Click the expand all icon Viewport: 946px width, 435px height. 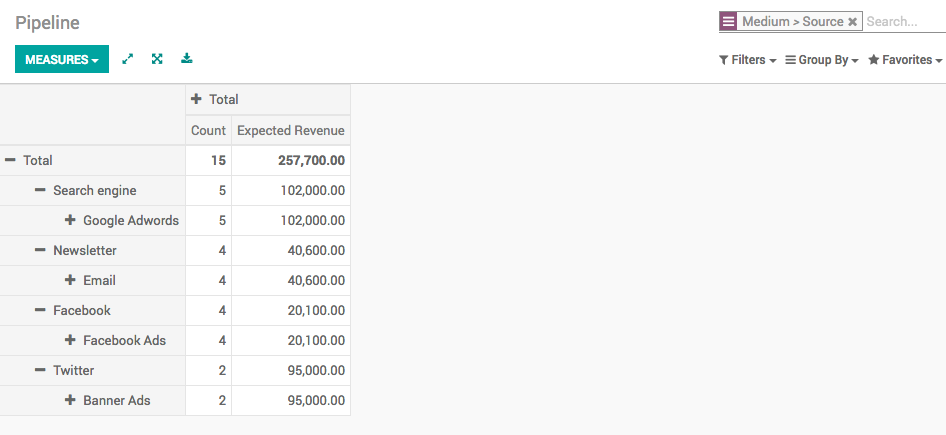tap(157, 59)
